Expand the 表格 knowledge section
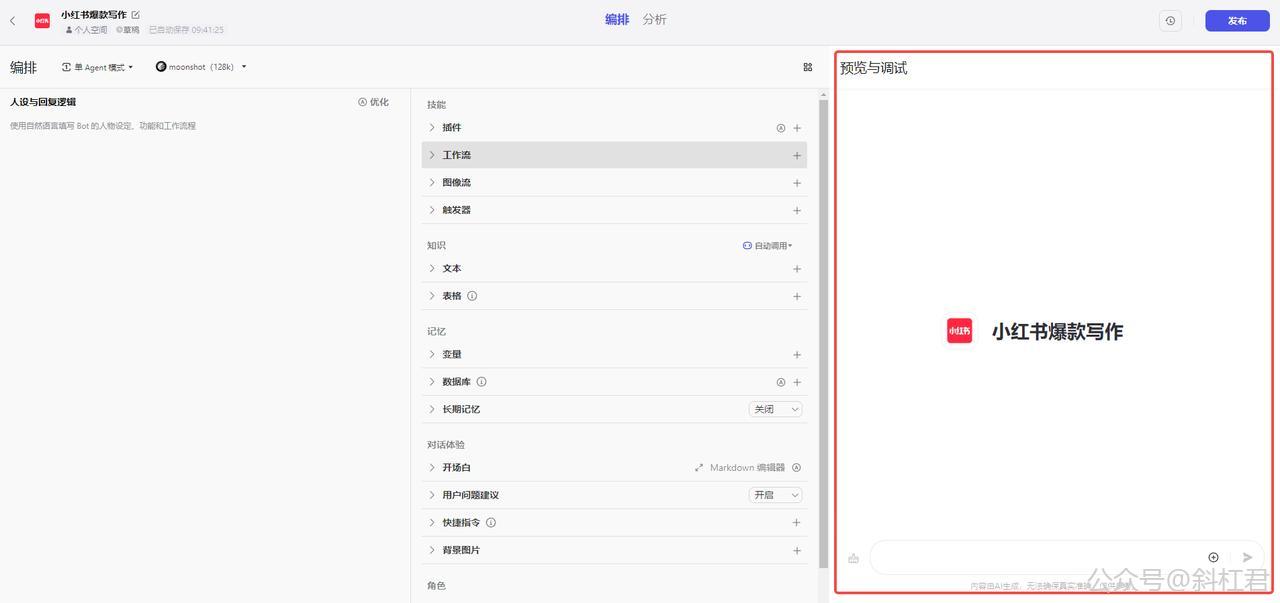 pos(432,296)
